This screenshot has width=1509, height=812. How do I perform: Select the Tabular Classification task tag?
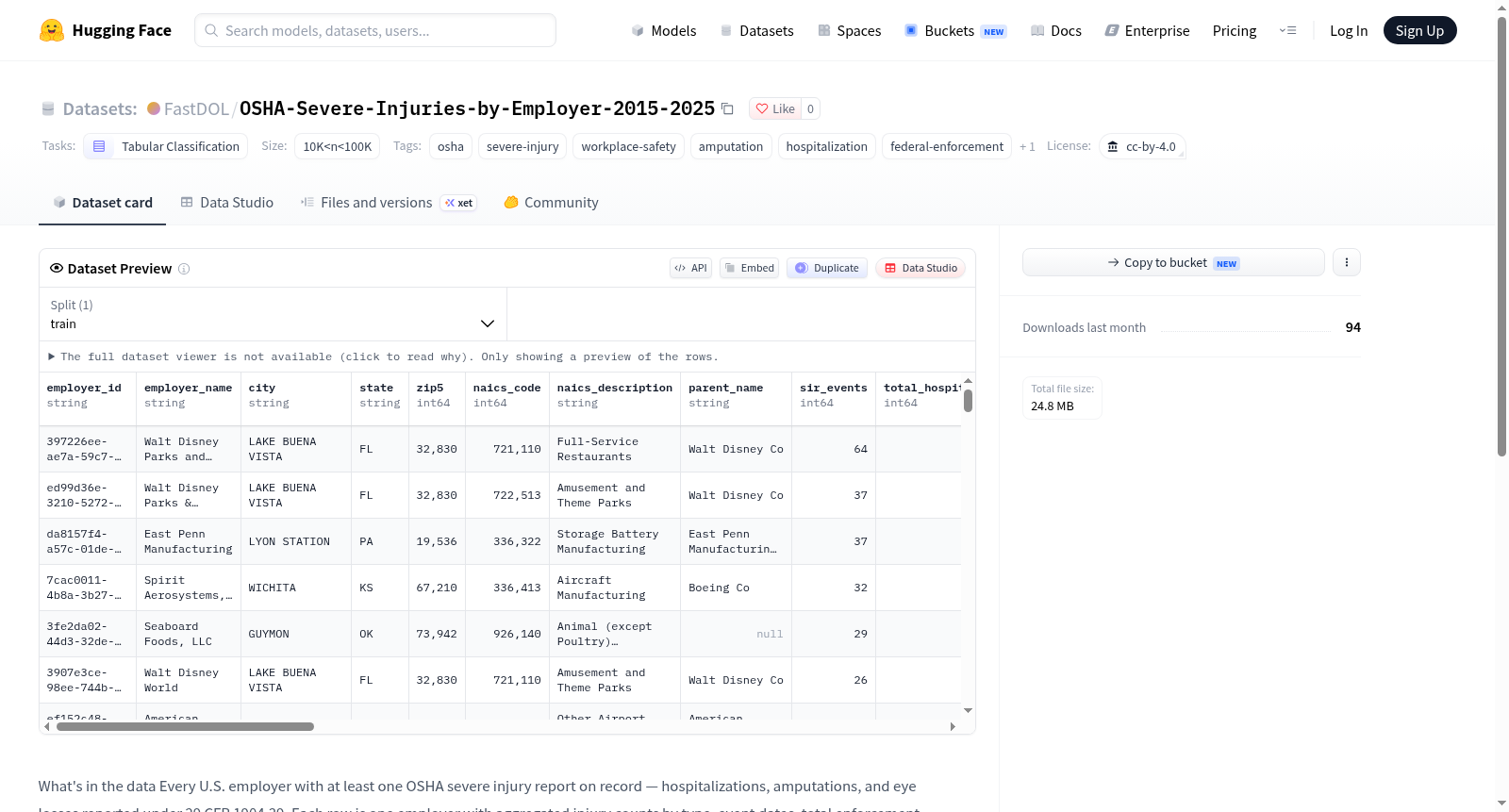(166, 146)
